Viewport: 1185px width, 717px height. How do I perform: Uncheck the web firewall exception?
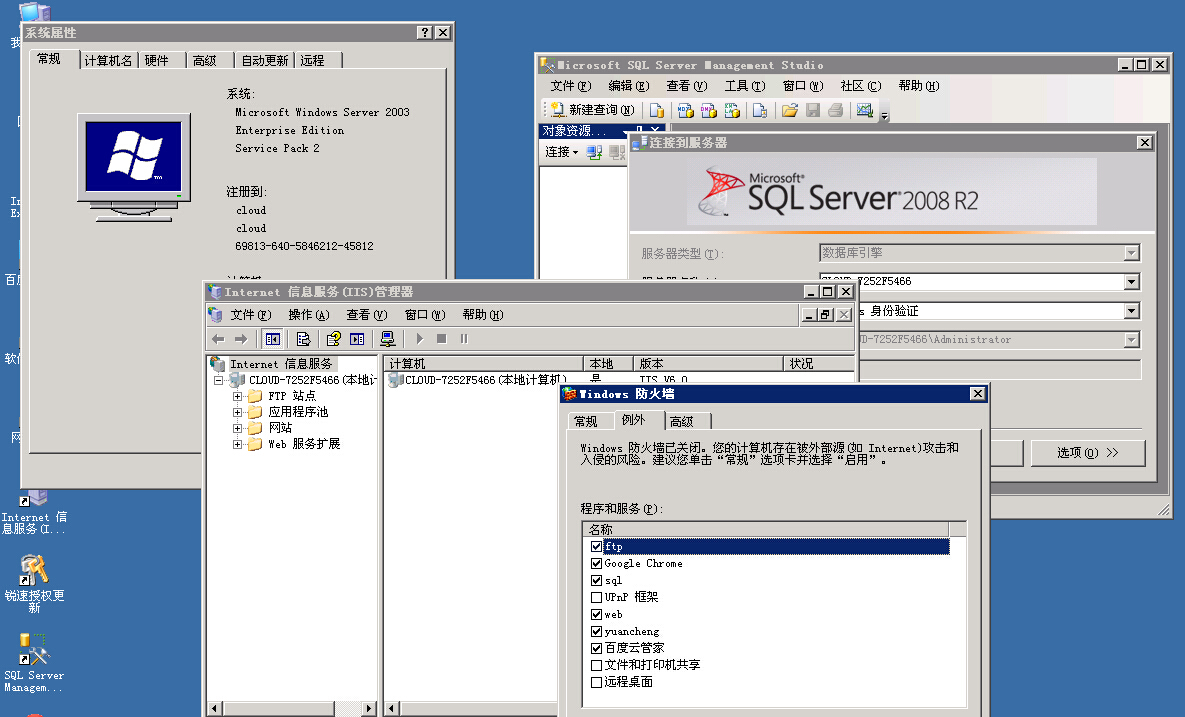596,614
